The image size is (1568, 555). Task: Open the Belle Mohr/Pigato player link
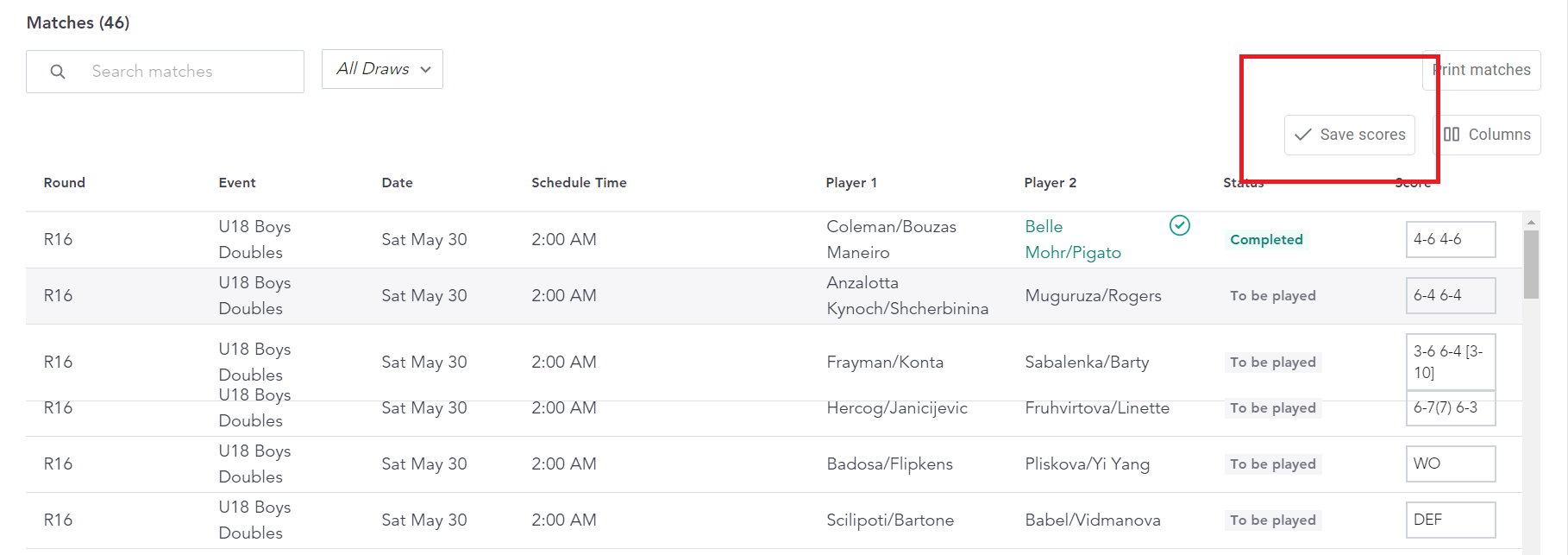tap(1073, 239)
